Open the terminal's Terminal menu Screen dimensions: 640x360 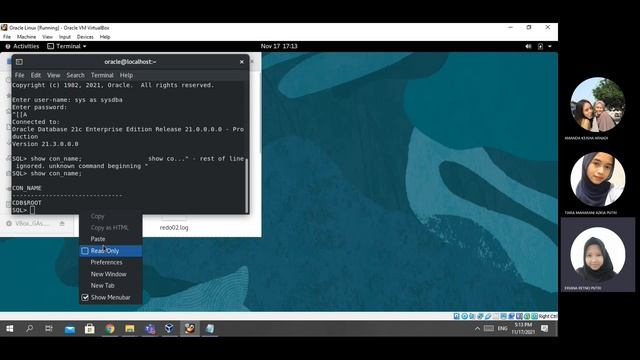pyautogui.click(x=102, y=75)
